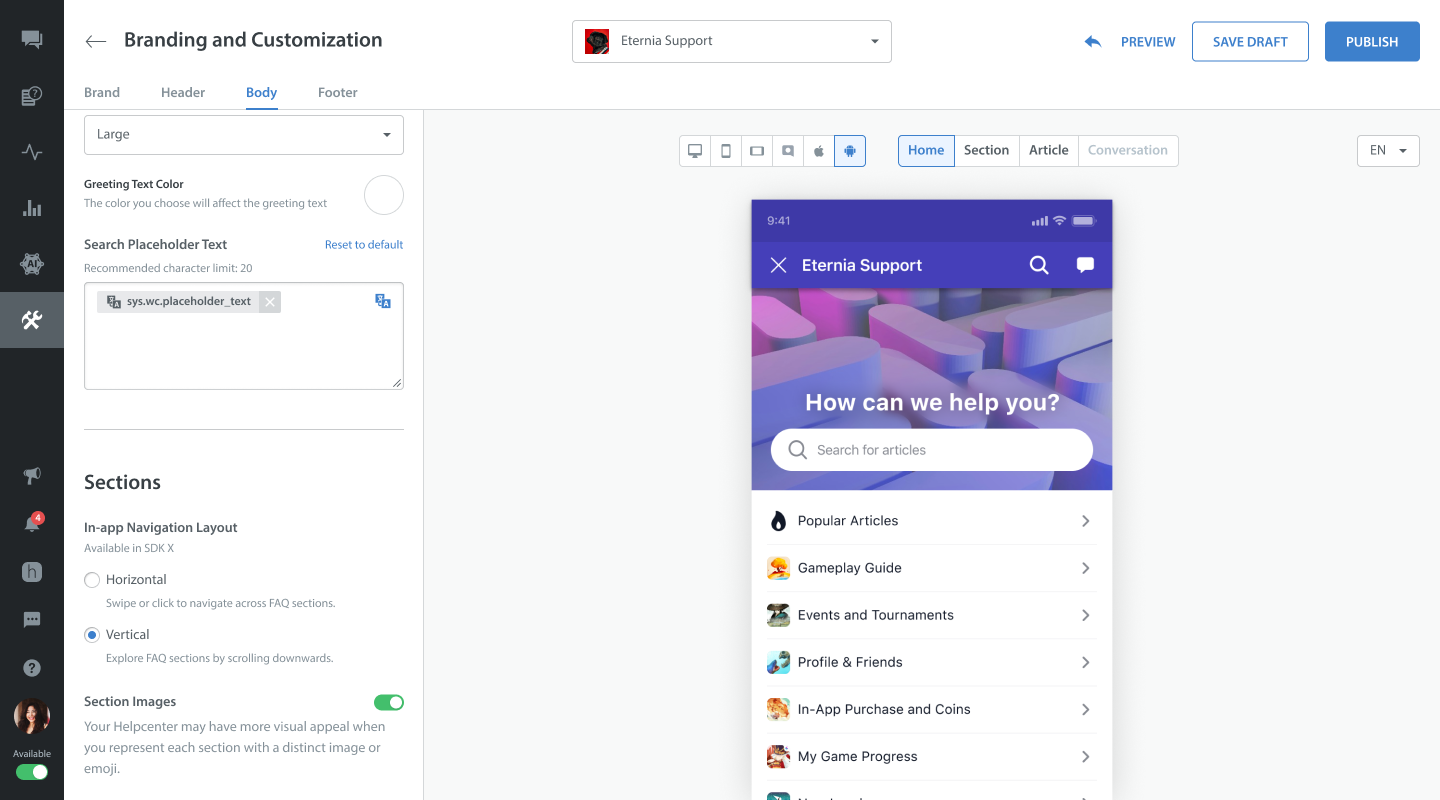The height and width of the screenshot is (800, 1440).
Task: Open the Greeting Text Color swatch
Action: (383, 195)
